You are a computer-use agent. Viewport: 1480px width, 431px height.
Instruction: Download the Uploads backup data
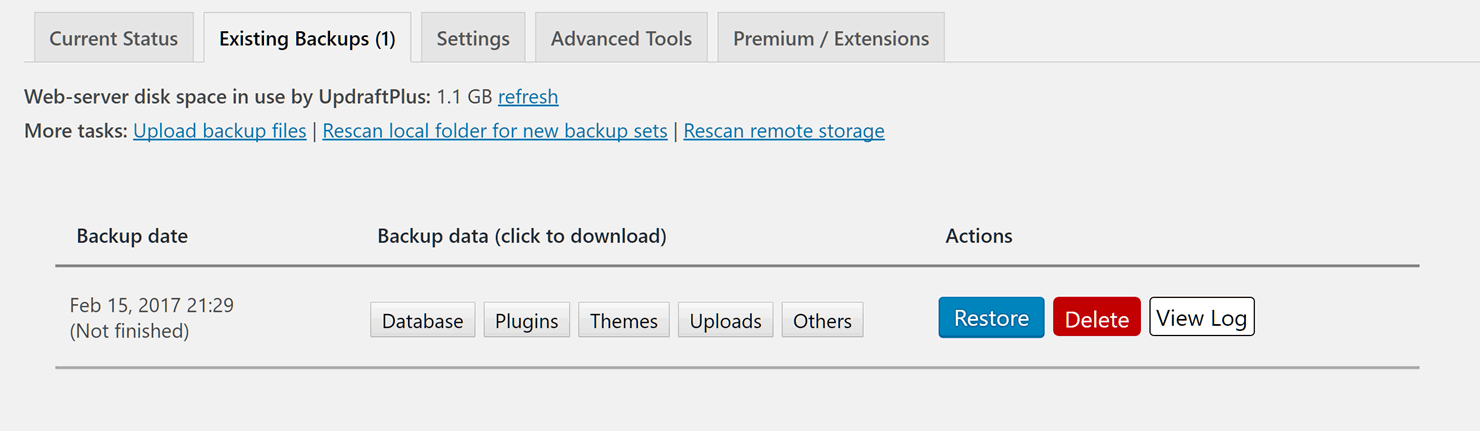[726, 320]
